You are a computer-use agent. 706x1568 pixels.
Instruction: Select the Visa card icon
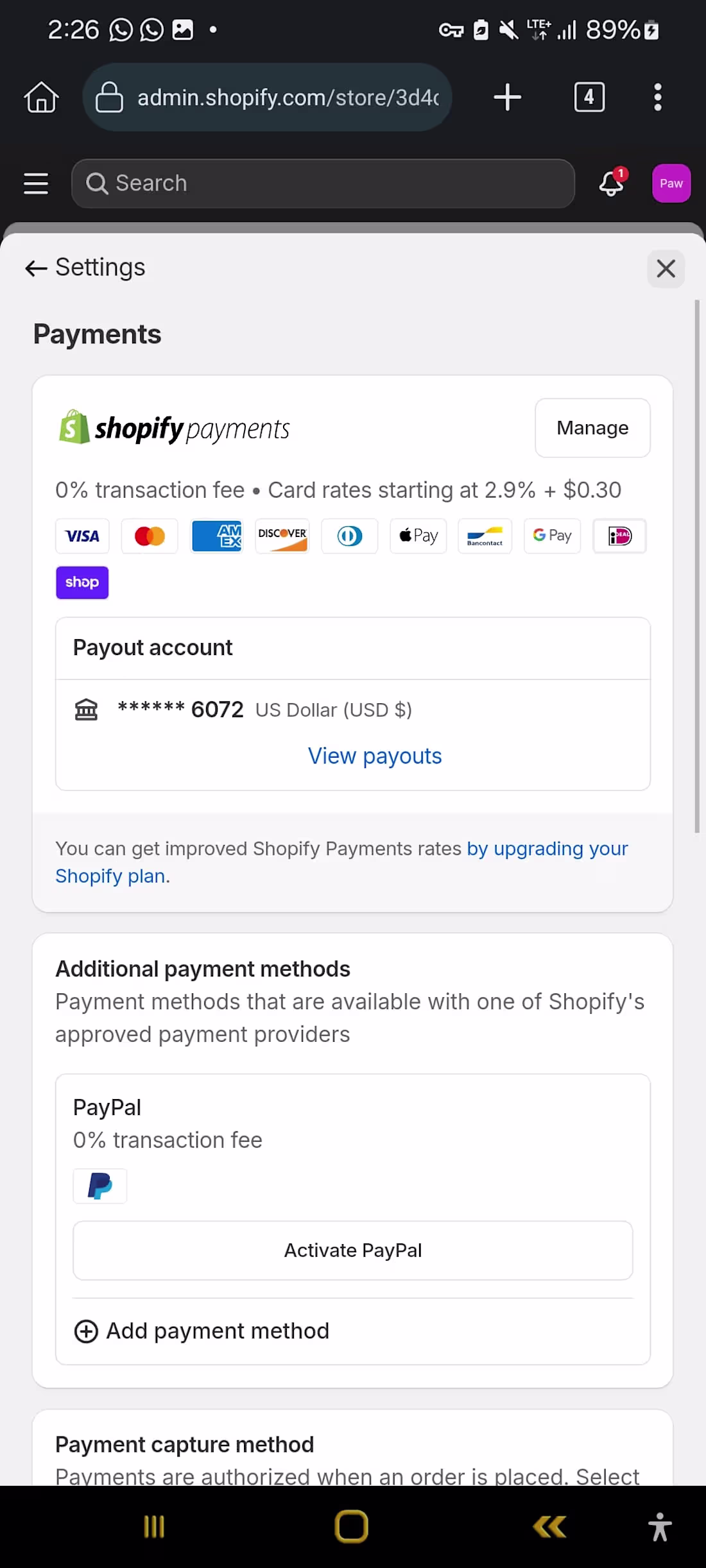(x=82, y=536)
